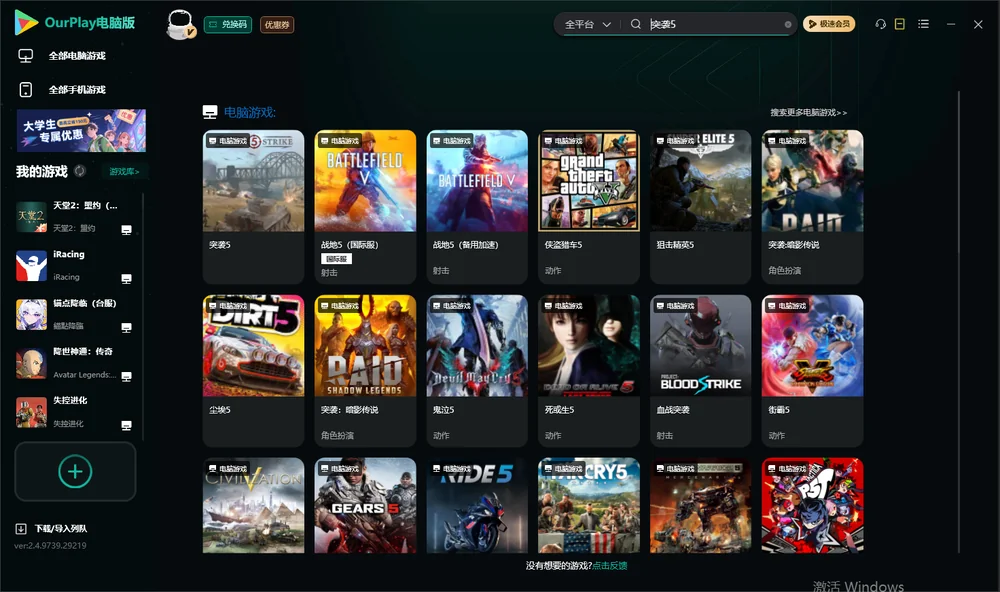Click PC icon in 失控进化 row
The width and height of the screenshot is (1000, 592).
point(126,426)
